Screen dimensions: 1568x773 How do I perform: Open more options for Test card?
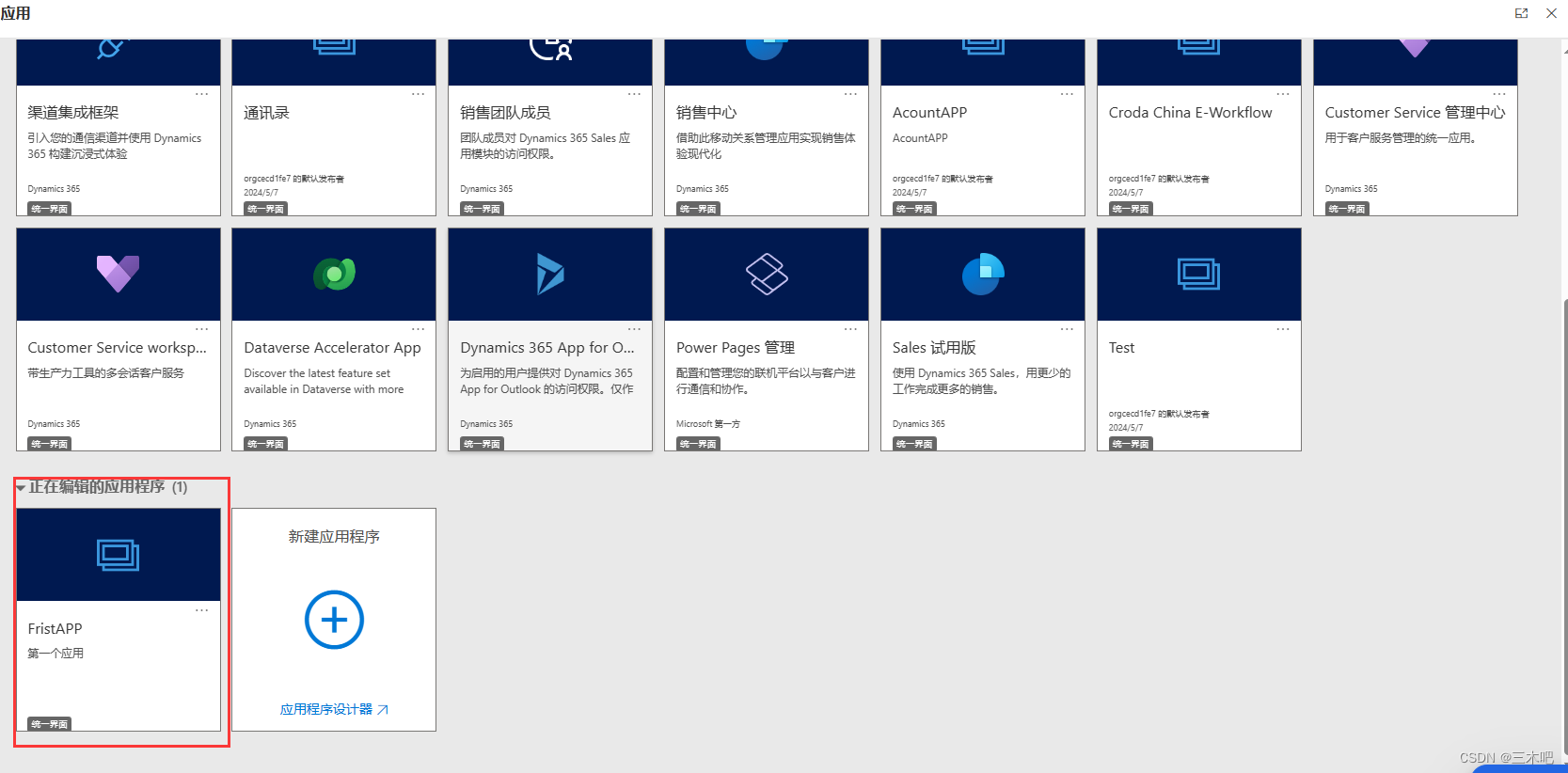tap(1283, 329)
